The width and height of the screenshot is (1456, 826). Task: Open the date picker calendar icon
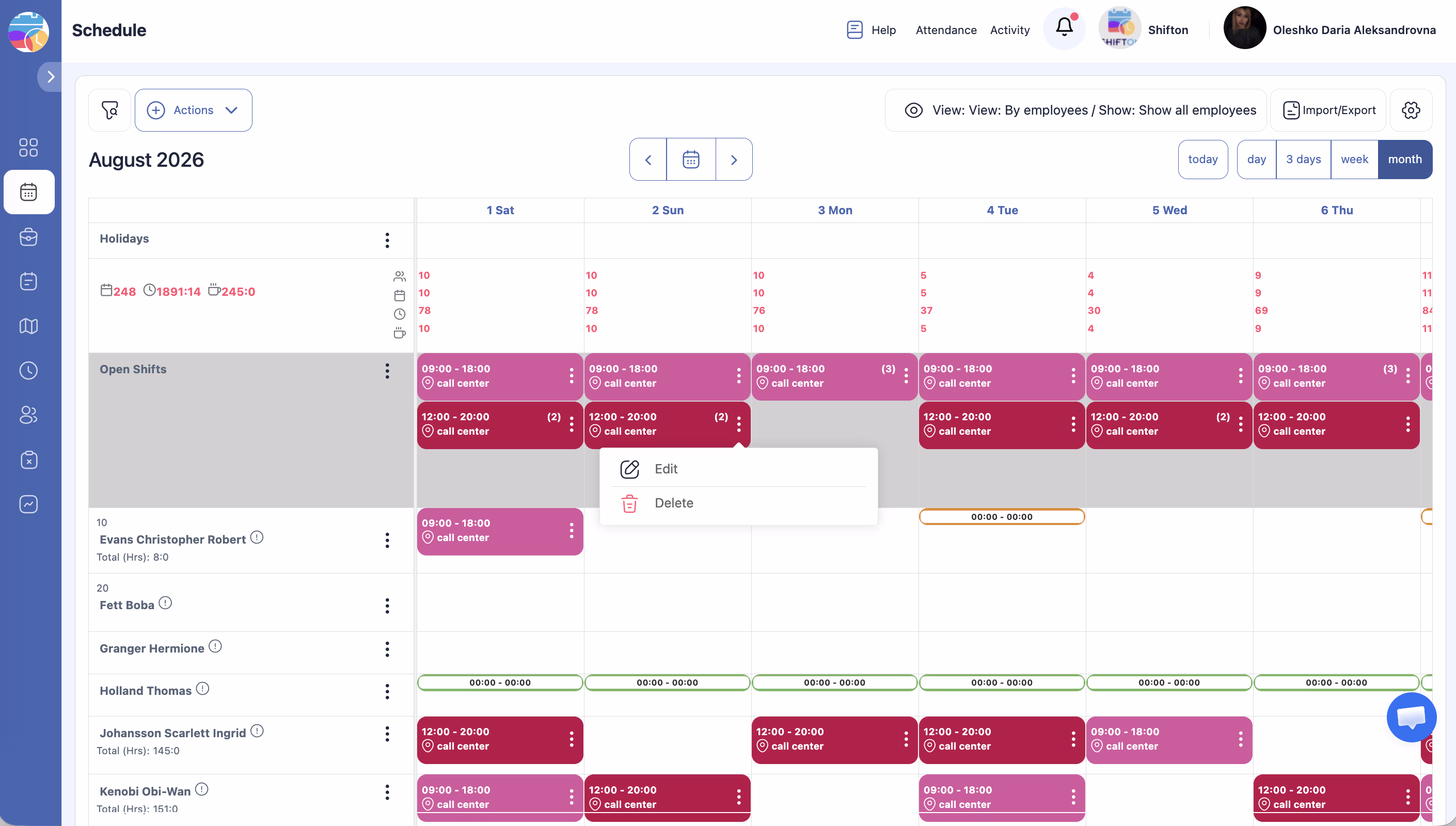[690, 160]
